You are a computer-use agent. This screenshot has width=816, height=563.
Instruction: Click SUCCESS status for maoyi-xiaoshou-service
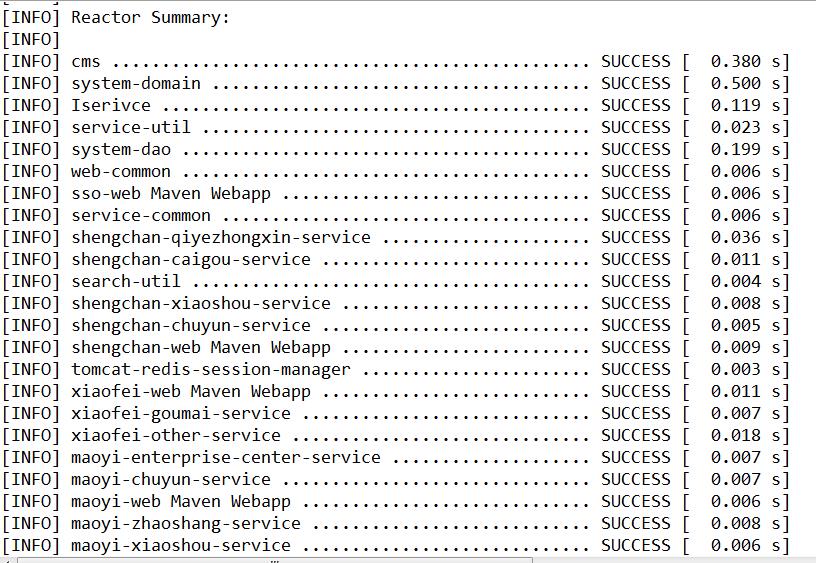[x=635, y=545]
